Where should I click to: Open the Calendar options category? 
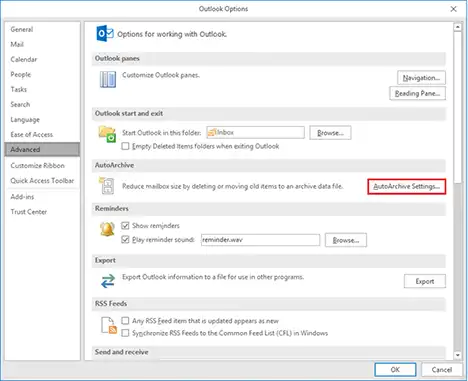click(x=42, y=59)
